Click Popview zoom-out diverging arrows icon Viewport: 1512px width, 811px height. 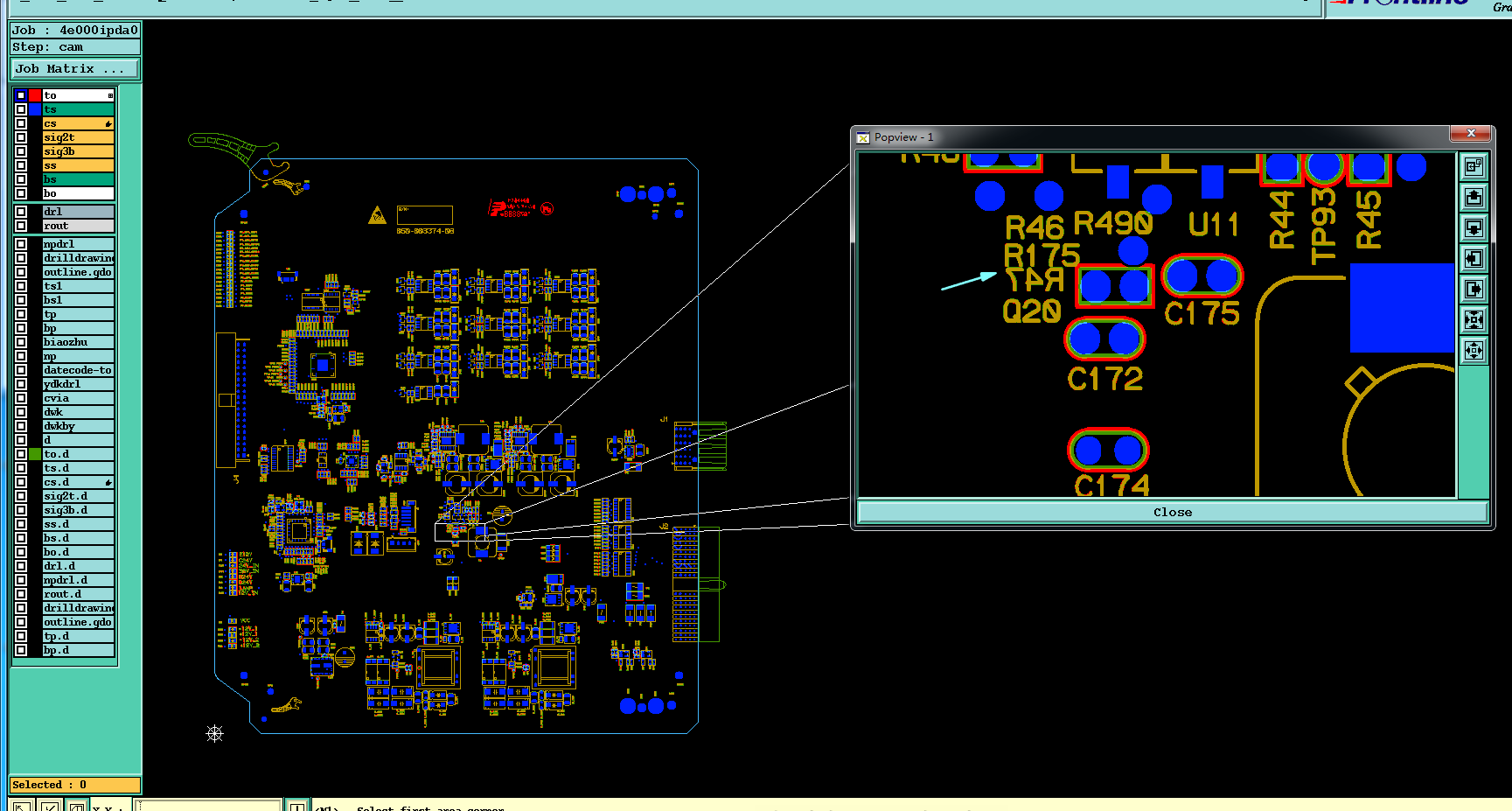point(1474,350)
